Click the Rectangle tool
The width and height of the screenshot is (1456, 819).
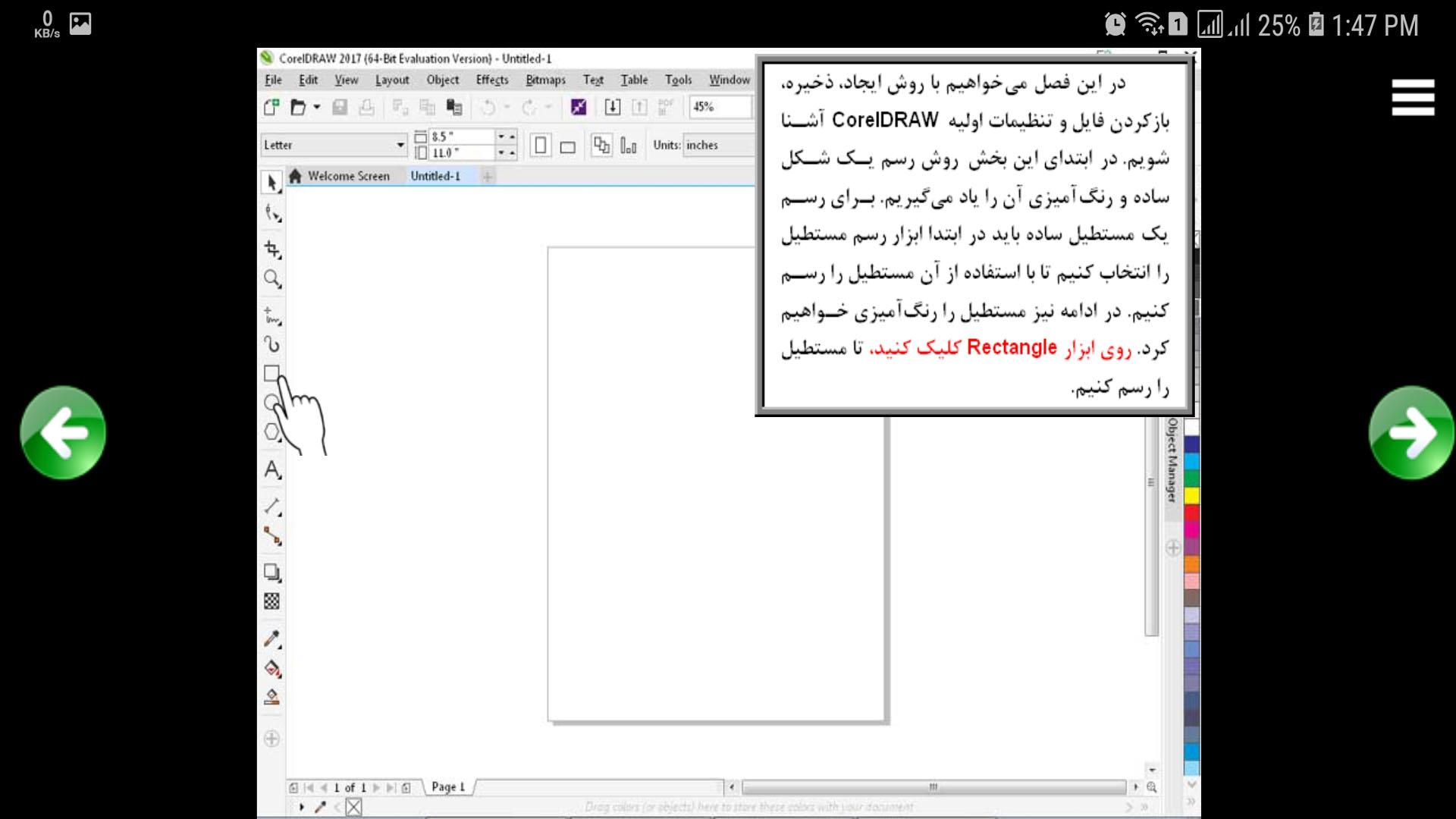271,373
